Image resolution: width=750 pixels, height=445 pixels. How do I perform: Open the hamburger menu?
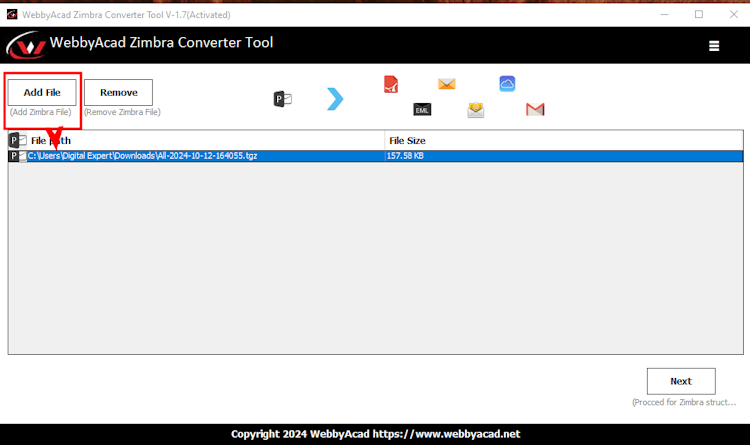click(714, 46)
